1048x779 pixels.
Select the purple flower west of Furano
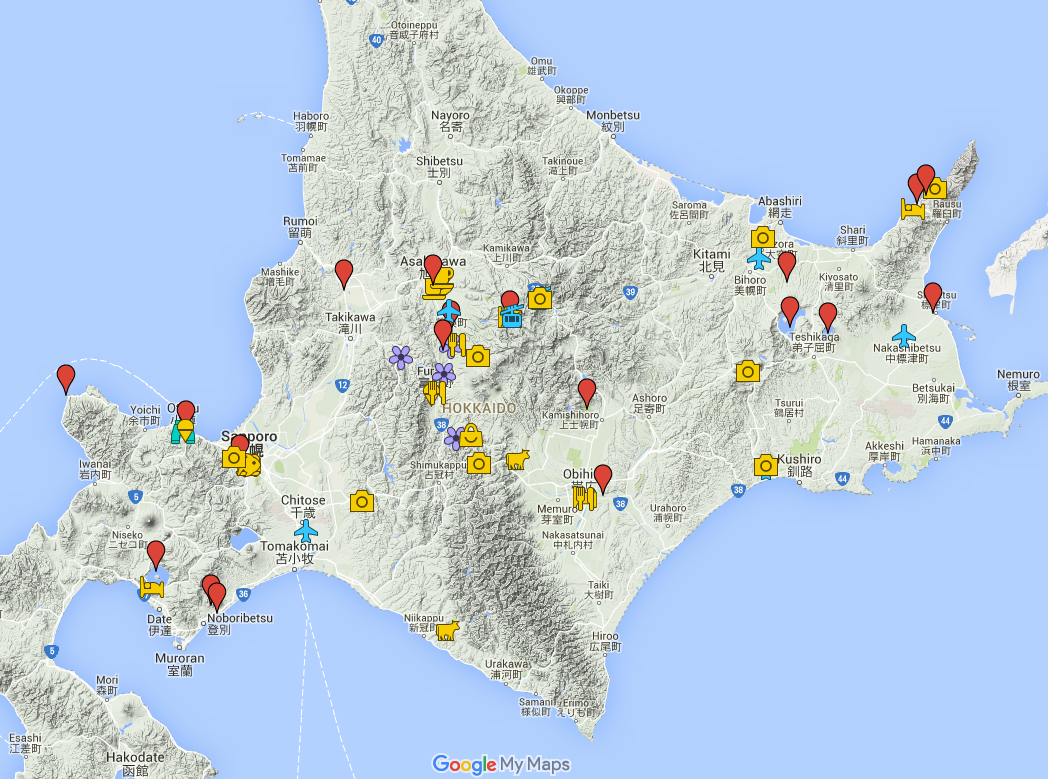(401, 356)
